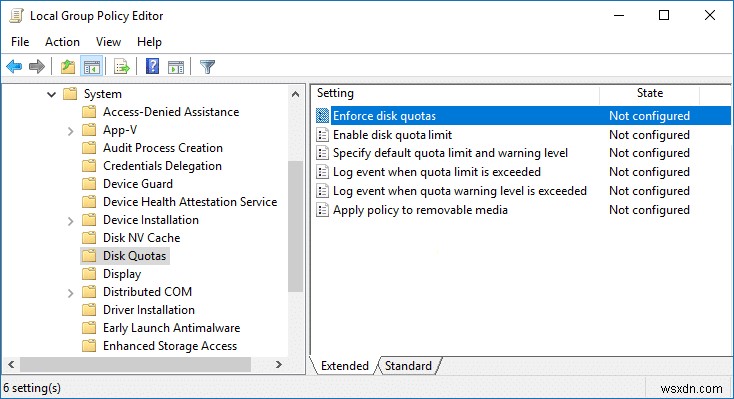Viewport: 734px width, 399px height.
Task: Click the Disk NV Cache folder icon
Action: (89, 238)
